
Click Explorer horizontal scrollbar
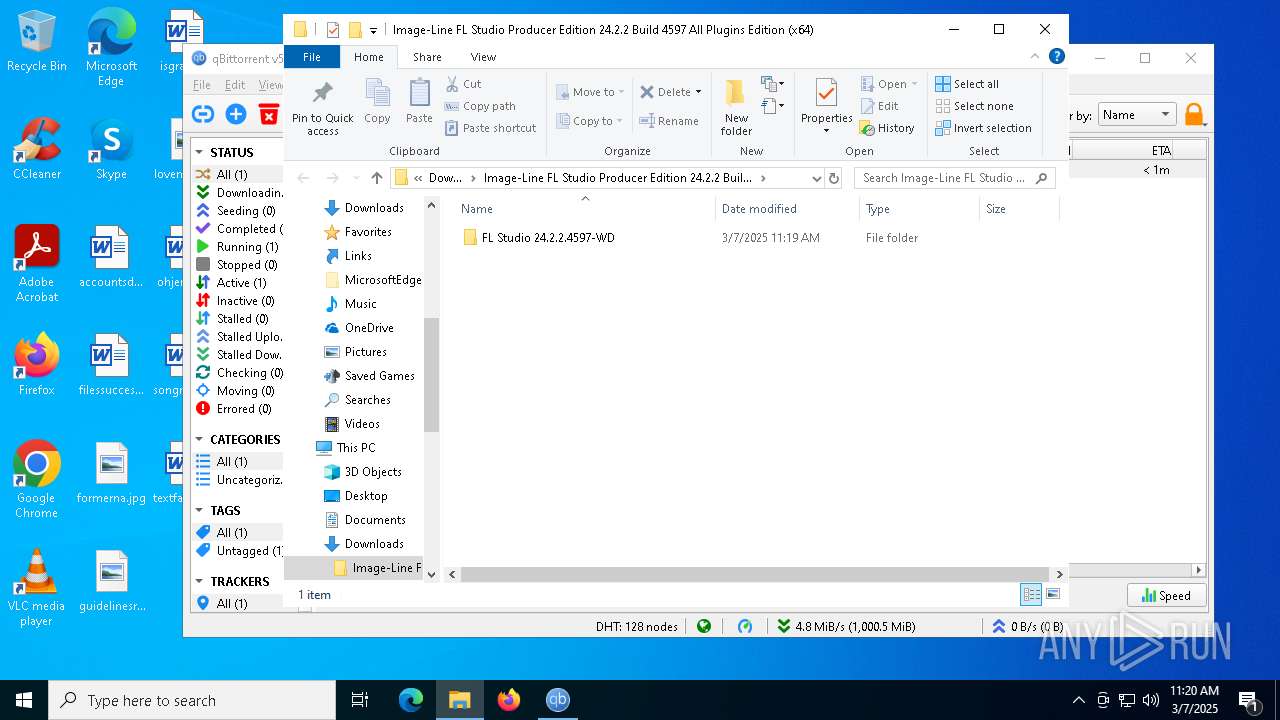pyautogui.click(x=755, y=574)
